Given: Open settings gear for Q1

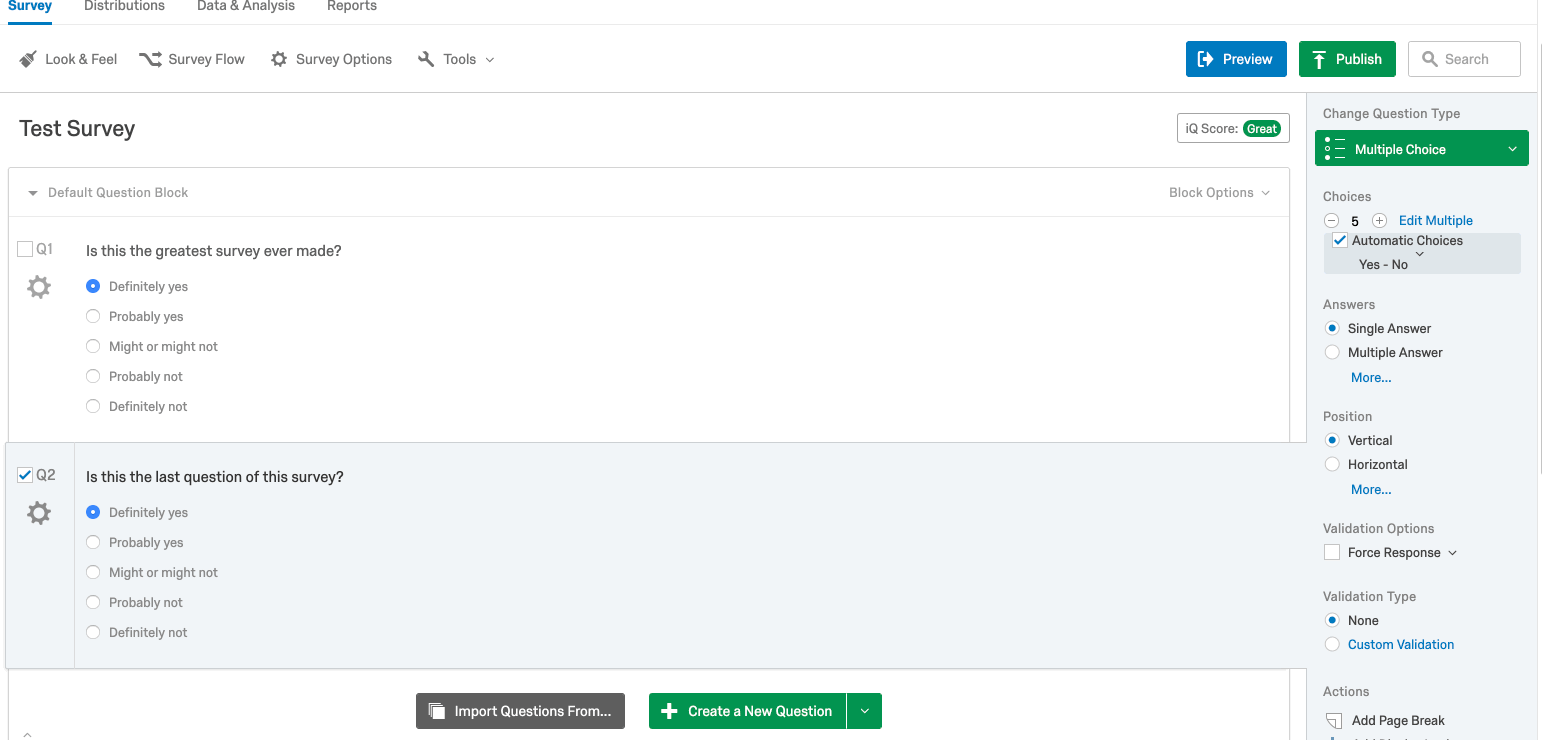Looking at the screenshot, I should coord(39,288).
